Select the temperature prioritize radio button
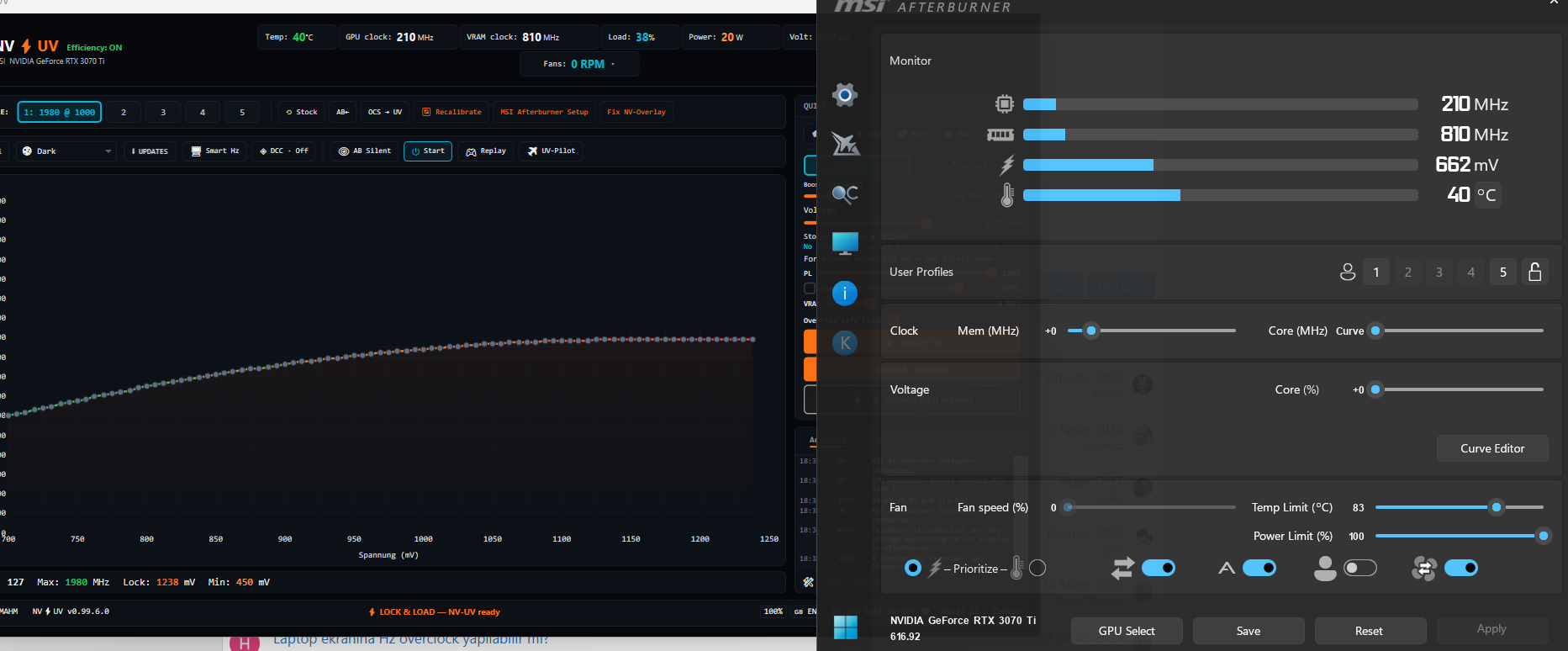Image resolution: width=1568 pixels, height=651 pixels. [1037, 569]
